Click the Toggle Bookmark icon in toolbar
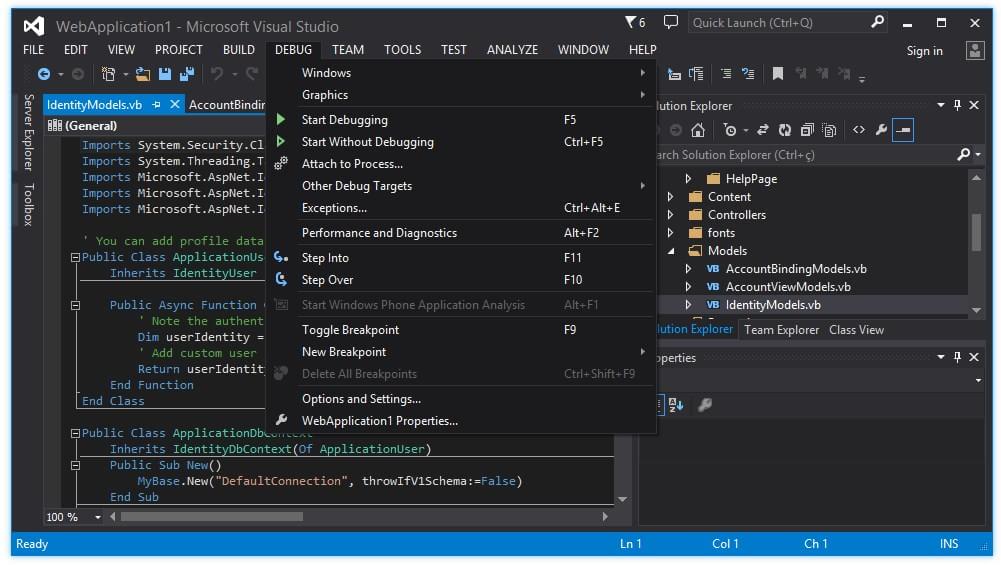This screenshot has width=1001, height=565. (x=778, y=74)
